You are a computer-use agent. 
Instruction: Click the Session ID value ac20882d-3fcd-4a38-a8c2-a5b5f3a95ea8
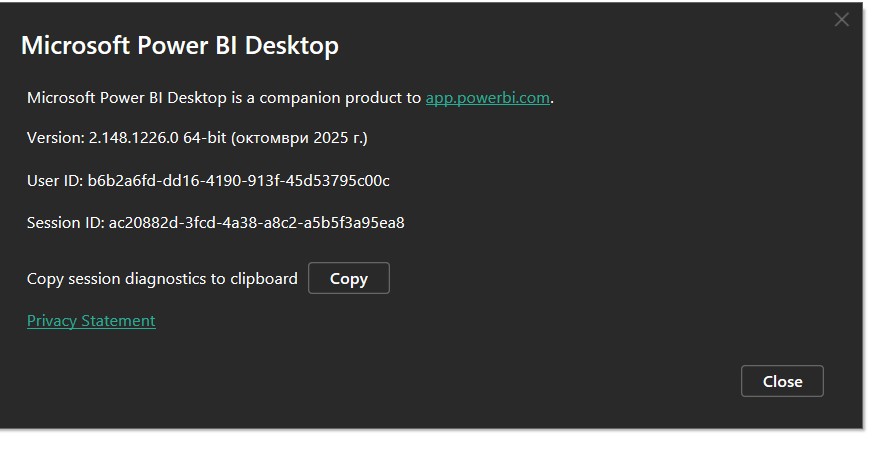[x=256, y=222]
